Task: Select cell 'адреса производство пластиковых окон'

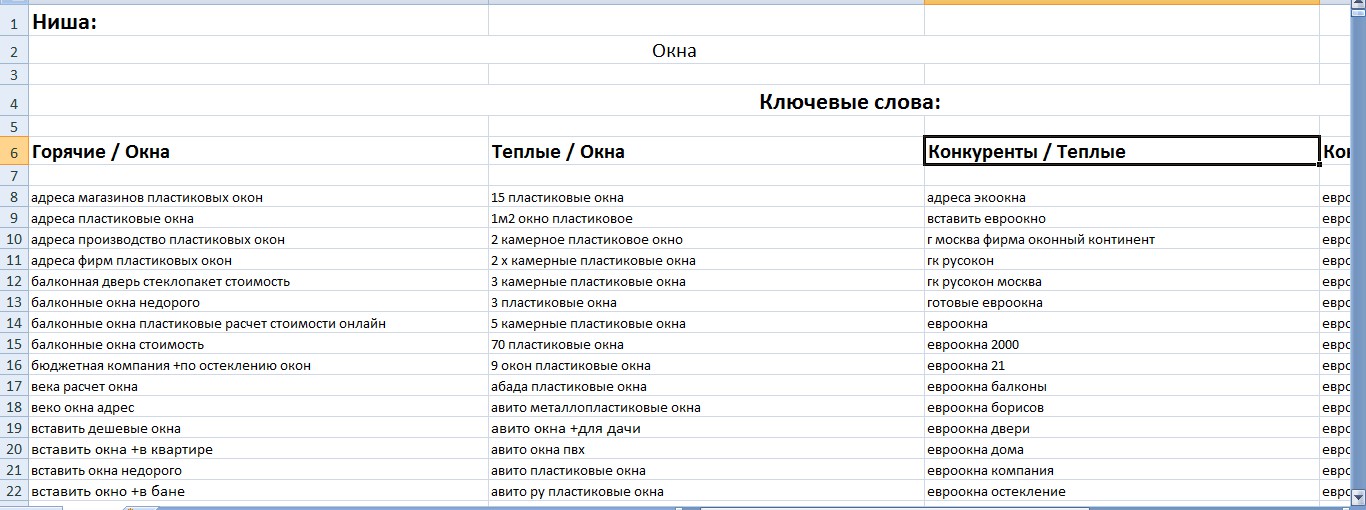Action: pos(259,239)
